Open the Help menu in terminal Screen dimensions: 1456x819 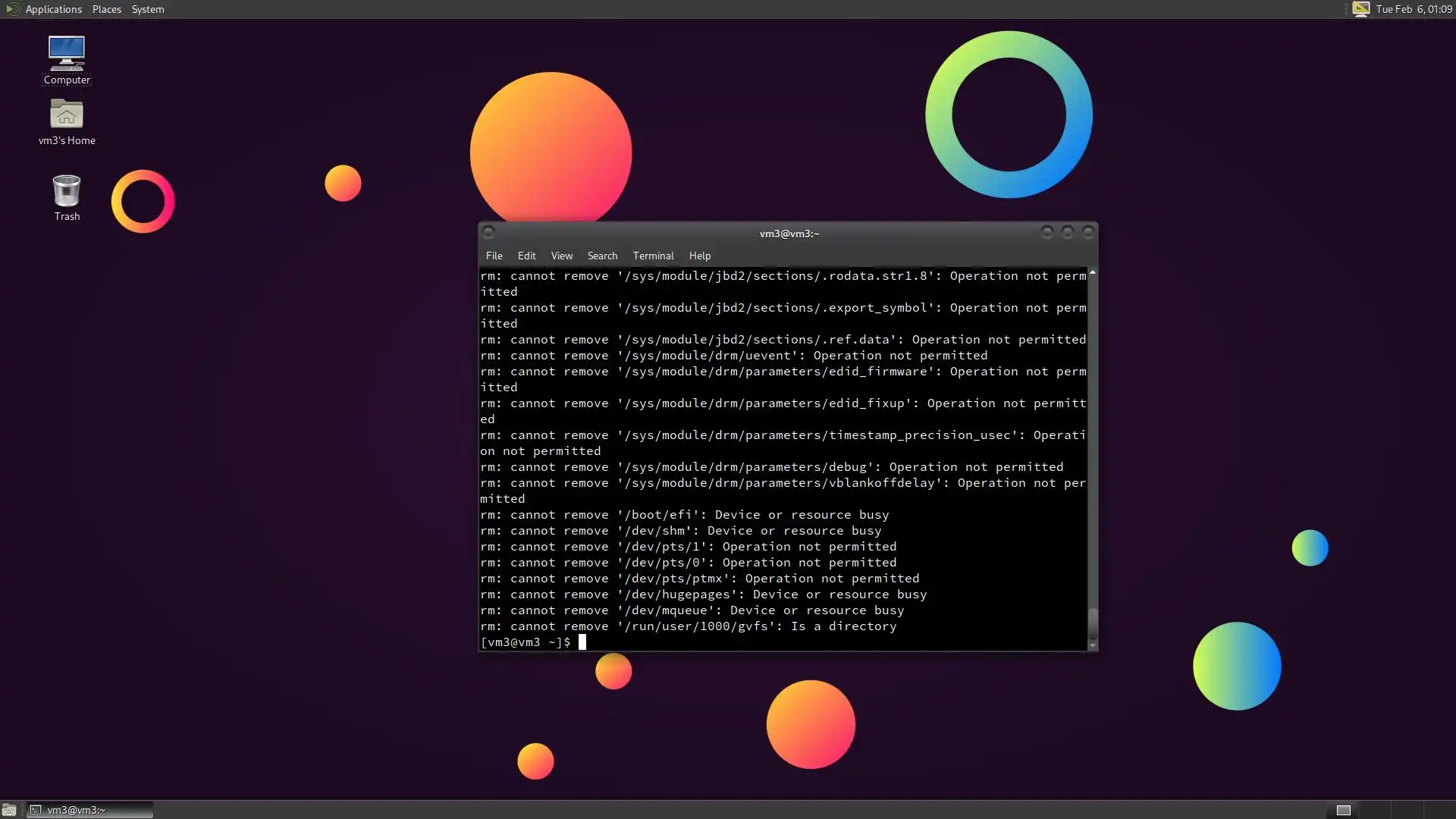click(x=699, y=256)
